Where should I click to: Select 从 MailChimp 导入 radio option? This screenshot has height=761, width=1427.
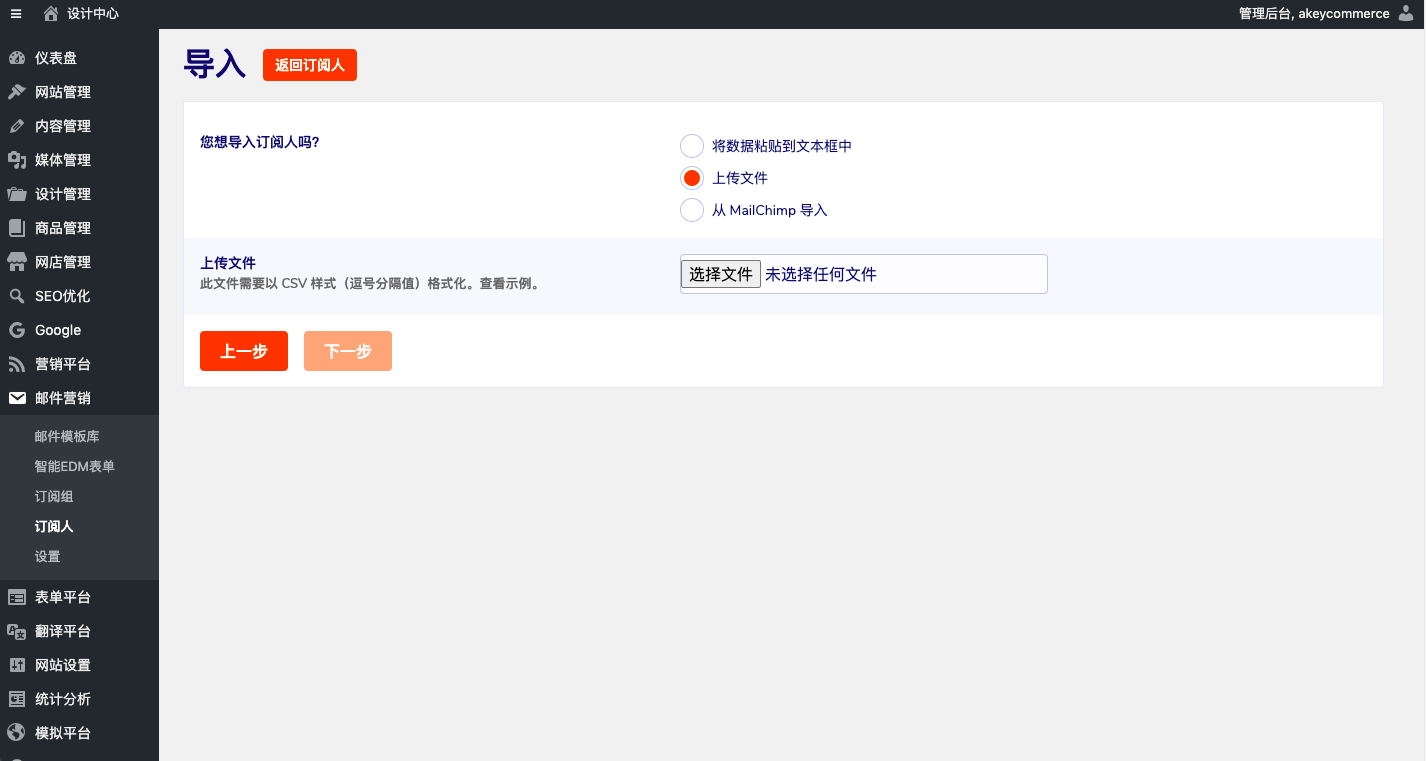point(692,210)
